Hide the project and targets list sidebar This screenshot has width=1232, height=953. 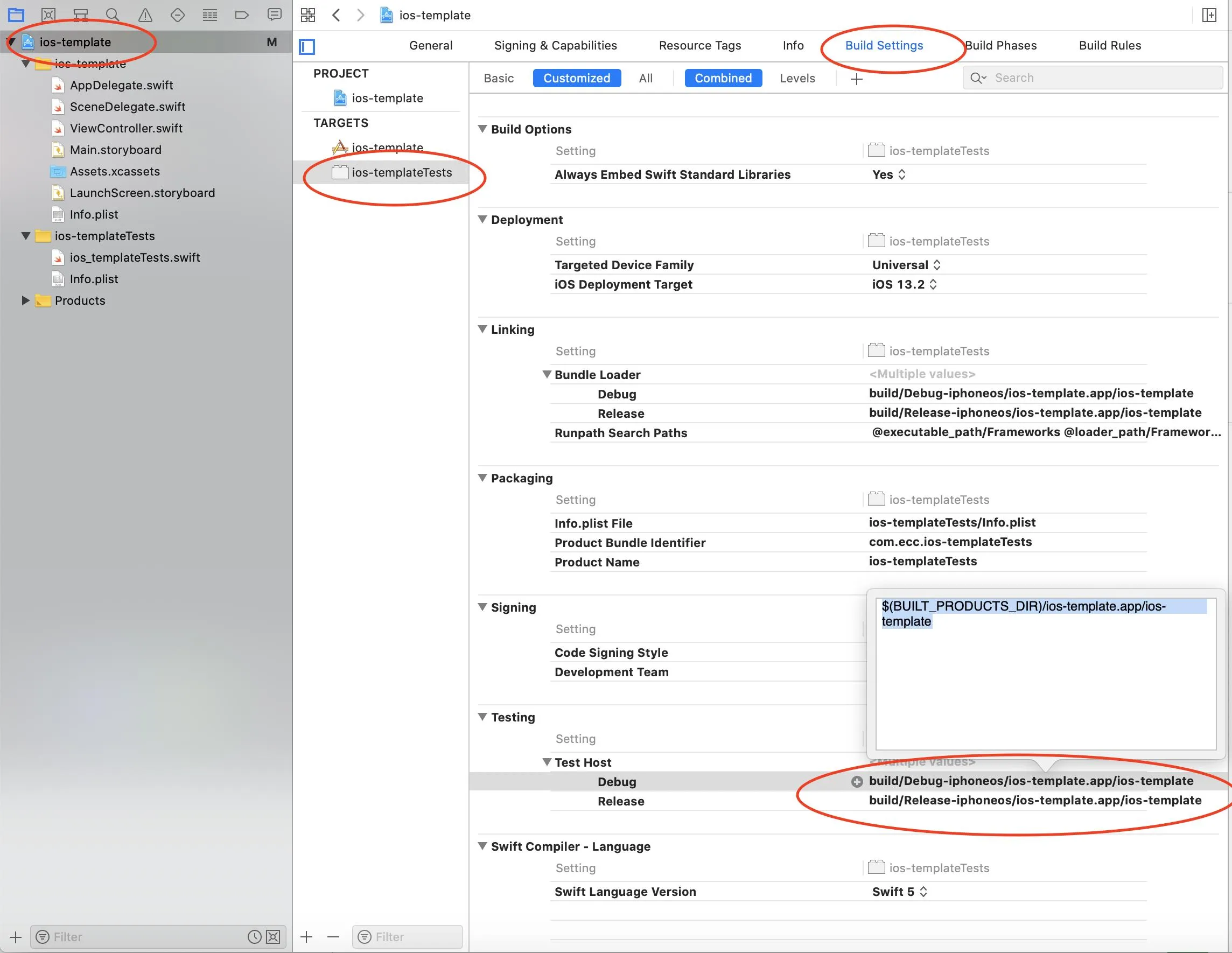click(307, 46)
